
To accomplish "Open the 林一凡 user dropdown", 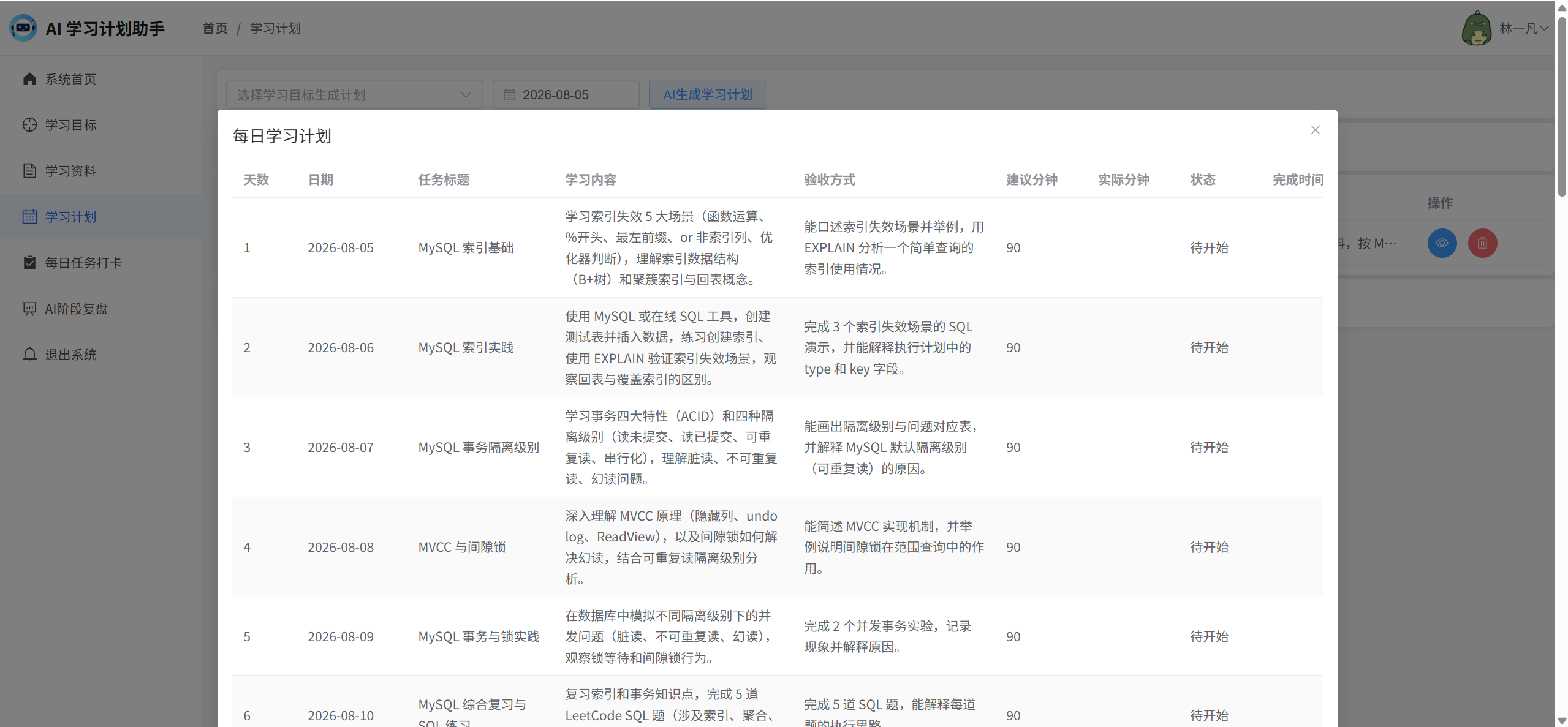I will 1523,28.
